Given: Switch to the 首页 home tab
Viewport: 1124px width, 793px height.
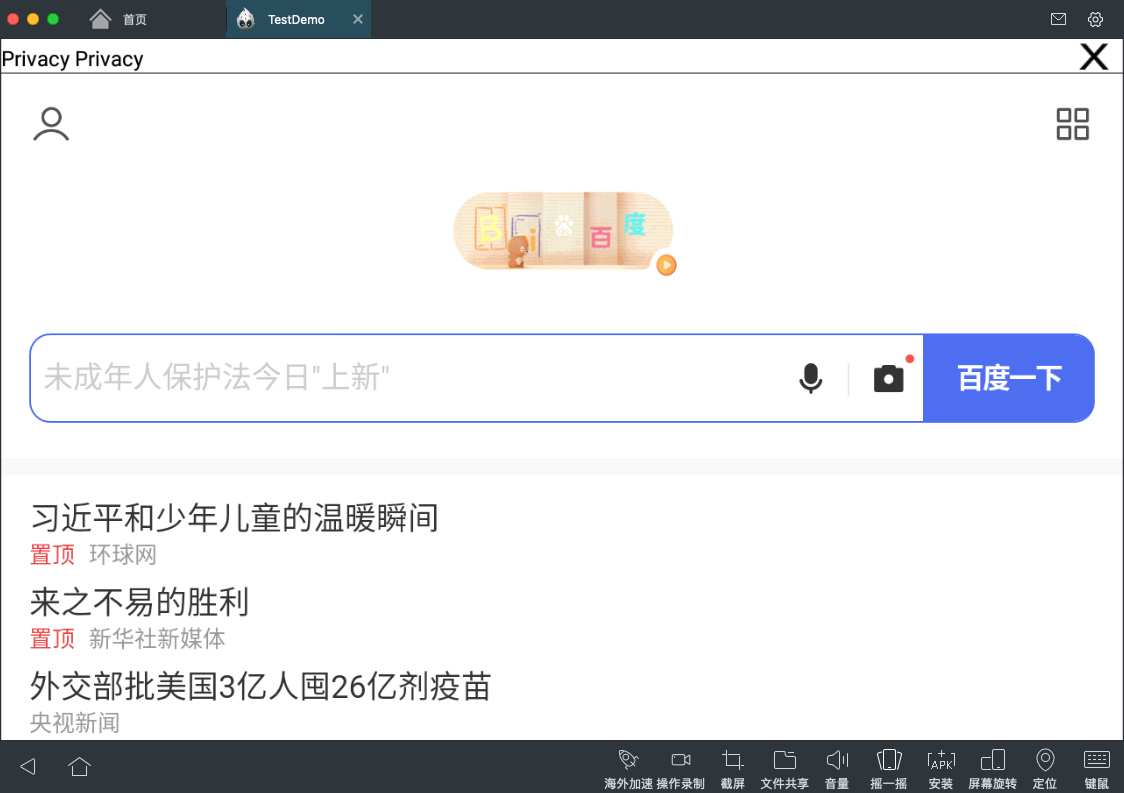Looking at the screenshot, I should [119, 19].
